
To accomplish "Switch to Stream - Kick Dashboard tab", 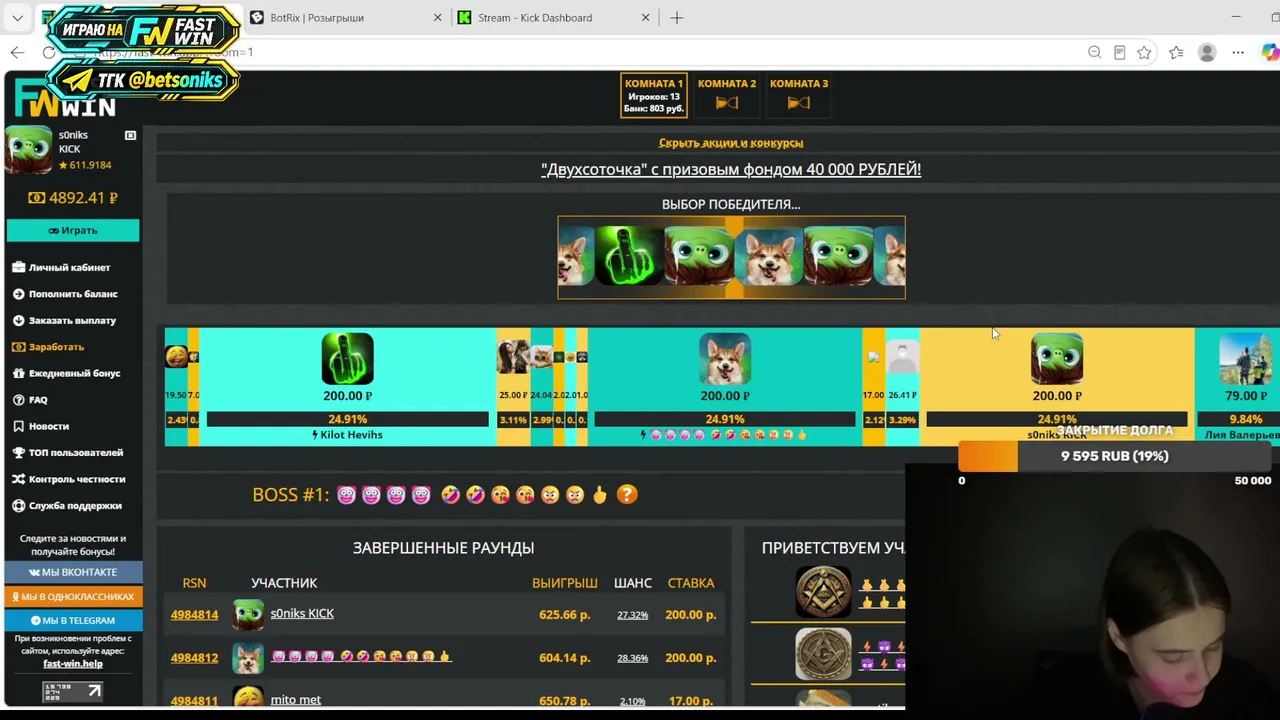I will (553, 17).
